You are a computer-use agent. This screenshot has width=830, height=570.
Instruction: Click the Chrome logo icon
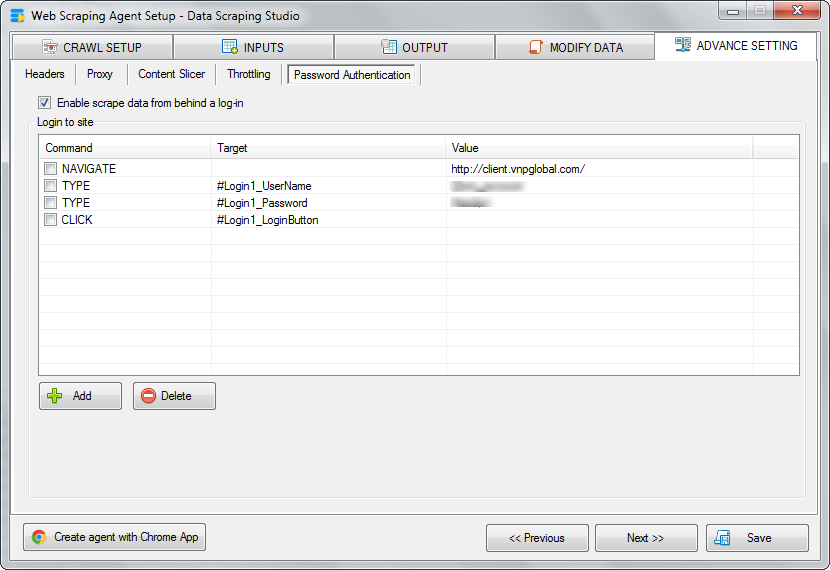tap(39, 537)
